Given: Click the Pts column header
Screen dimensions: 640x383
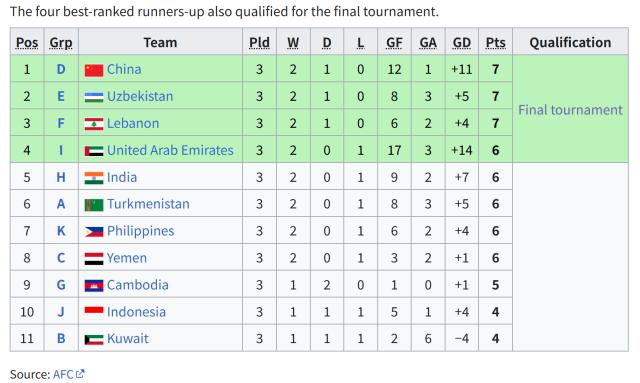Looking at the screenshot, I should click(496, 42).
